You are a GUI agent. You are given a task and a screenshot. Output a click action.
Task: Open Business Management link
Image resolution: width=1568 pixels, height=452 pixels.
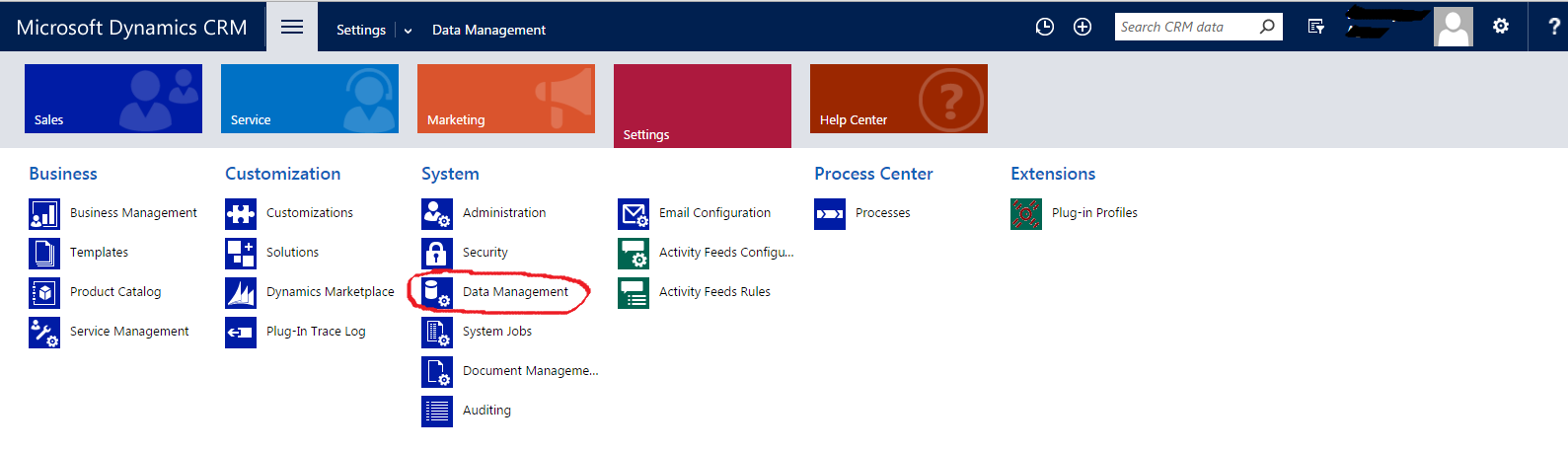(x=133, y=213)
